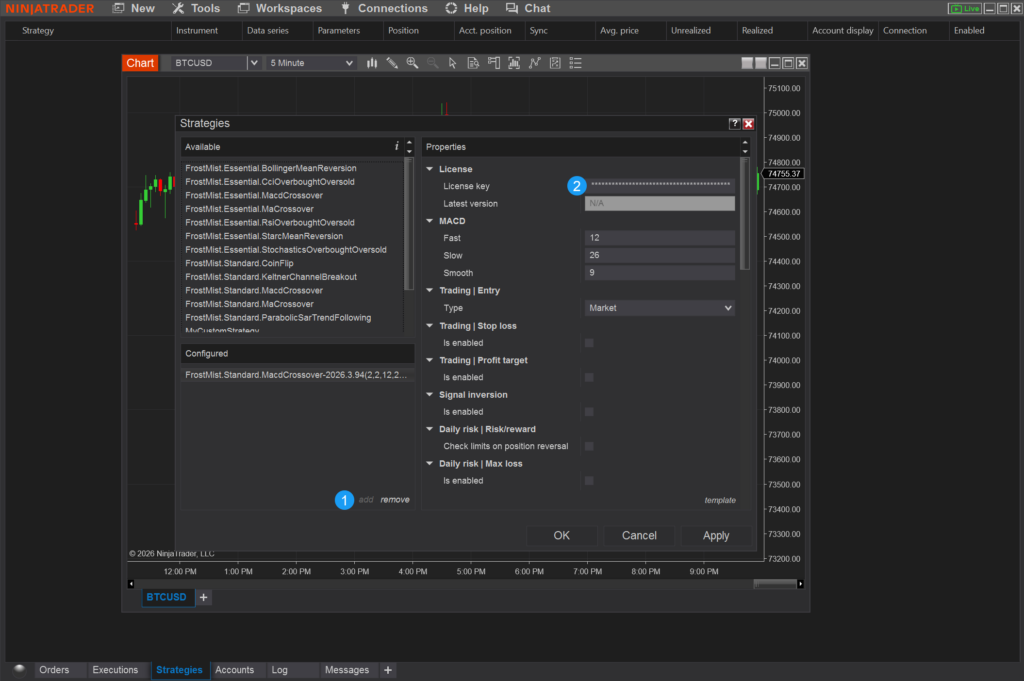
Task: Switch to the Executions tab
Action: 115,670
